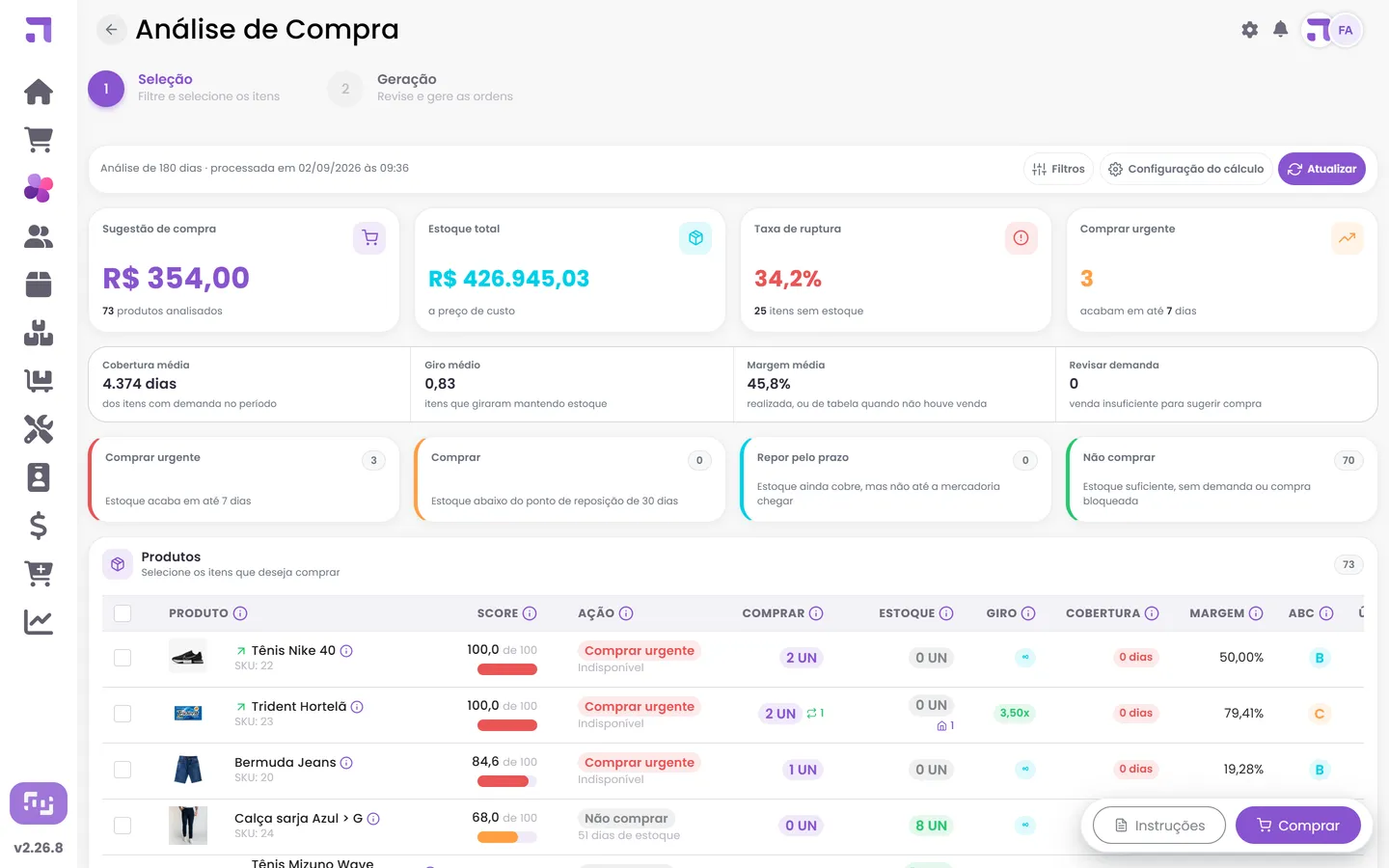Click the score bar for Tênis Nike 40
Image resolution: width=1389 pixels, height=868 pixels.
507,669
